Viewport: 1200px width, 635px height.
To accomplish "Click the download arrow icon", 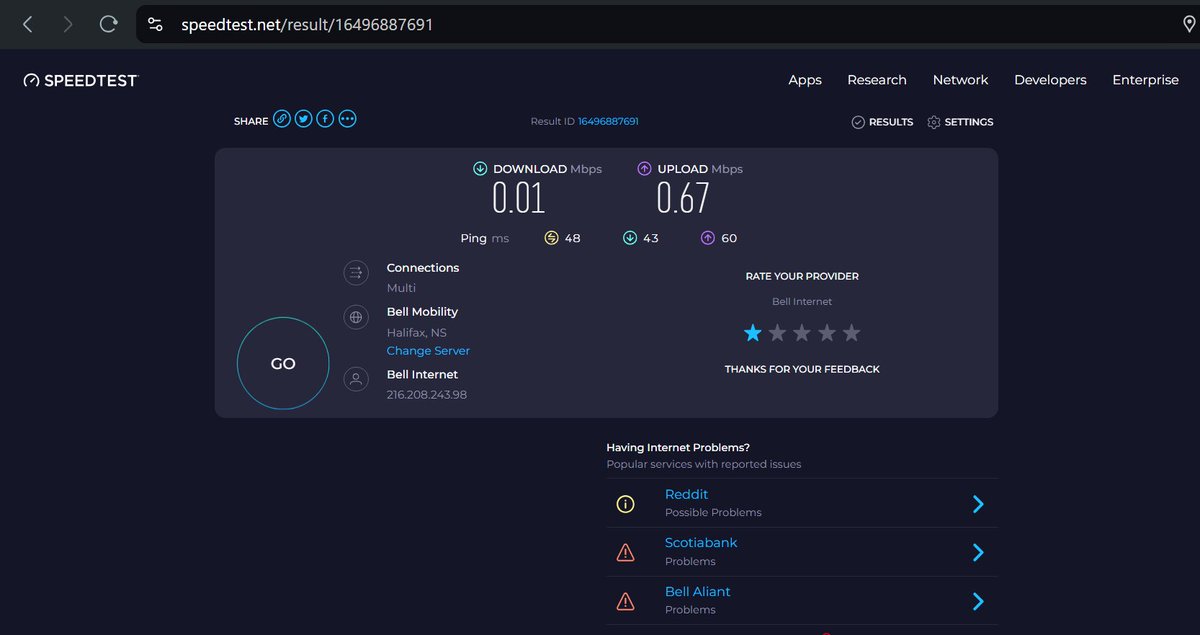I will [480, 169].
